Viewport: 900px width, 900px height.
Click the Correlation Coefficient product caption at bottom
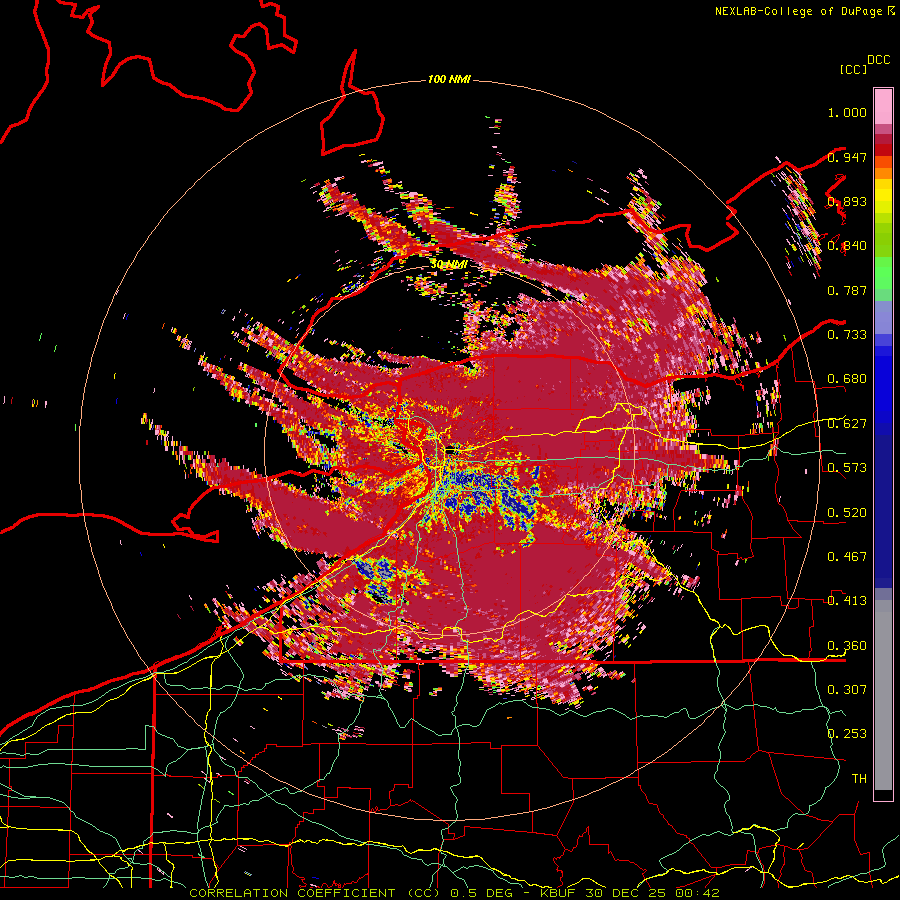[454, 893]
